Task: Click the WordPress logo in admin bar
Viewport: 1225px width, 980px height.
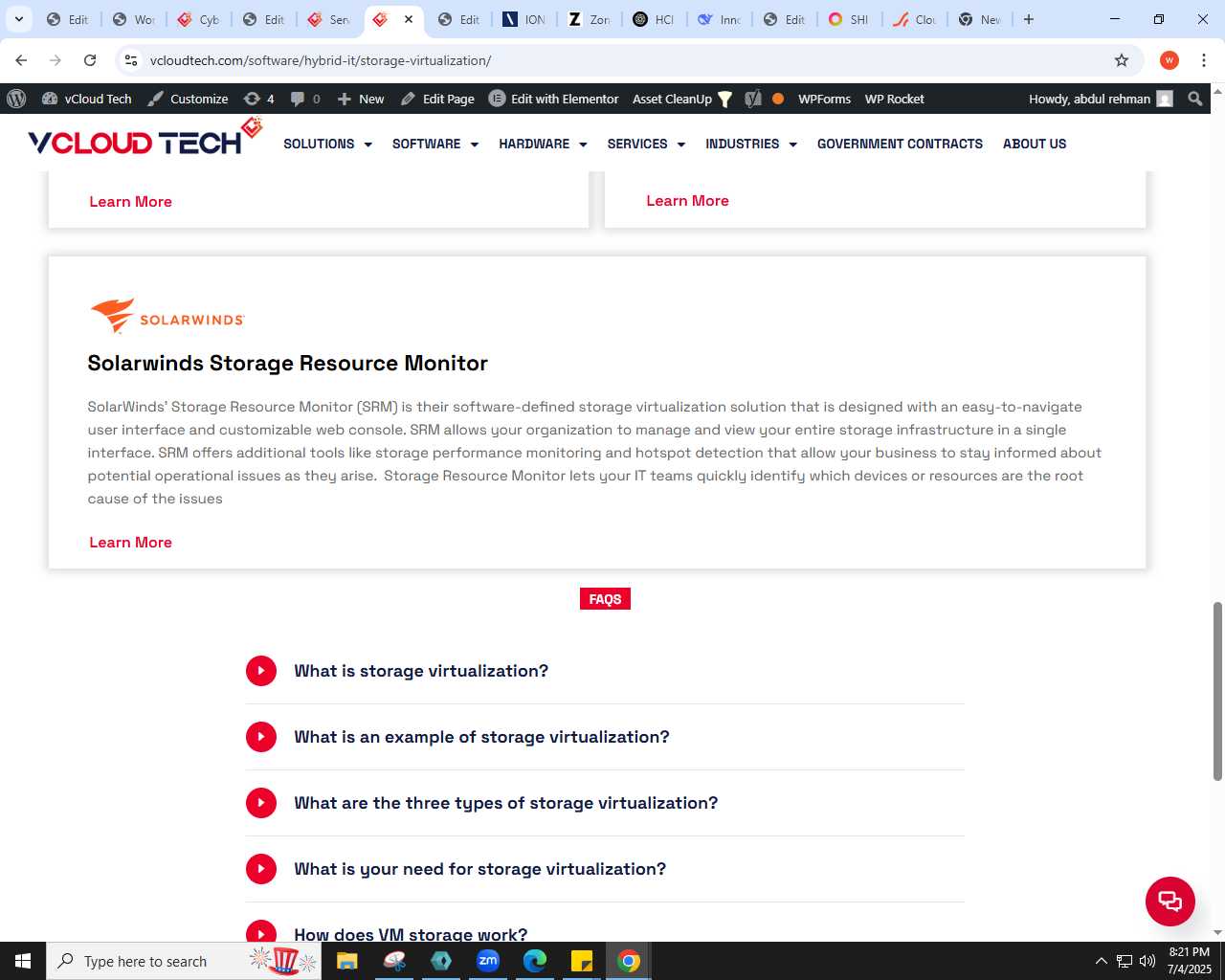Action: coord(16,99)
